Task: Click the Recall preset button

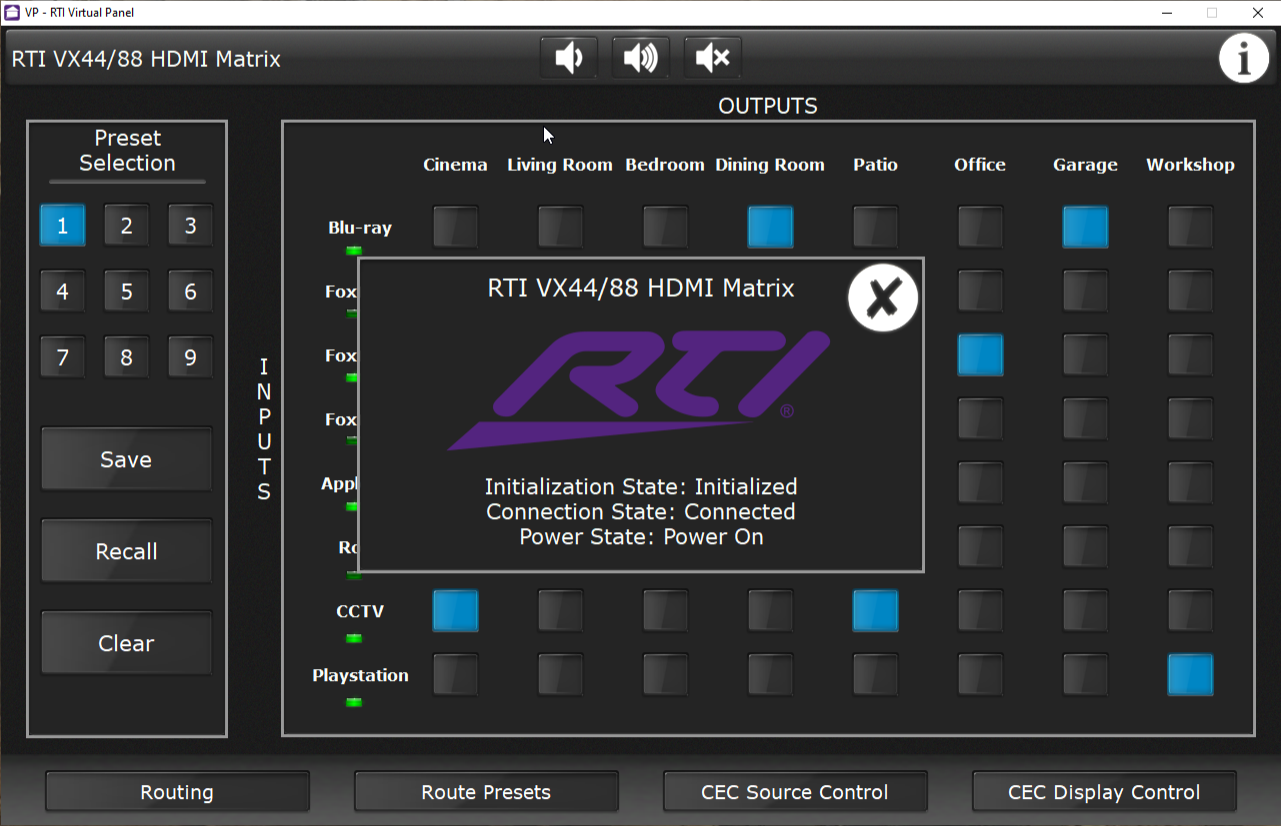Action: pos(126,551)
